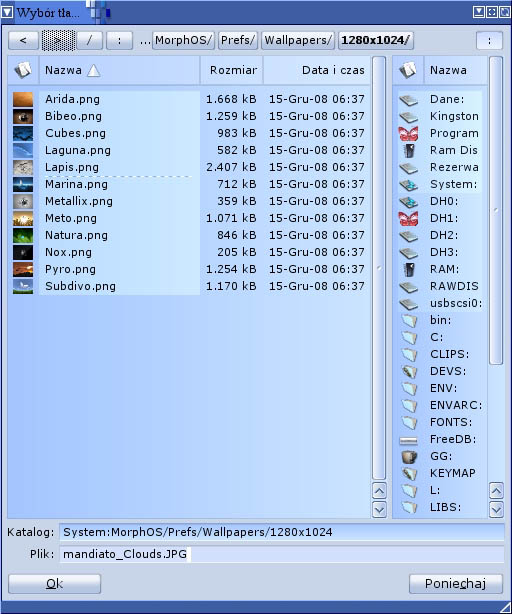Go back with the < navigation button
This screenshot has width=512, height=614.
(x=23, y=40)
